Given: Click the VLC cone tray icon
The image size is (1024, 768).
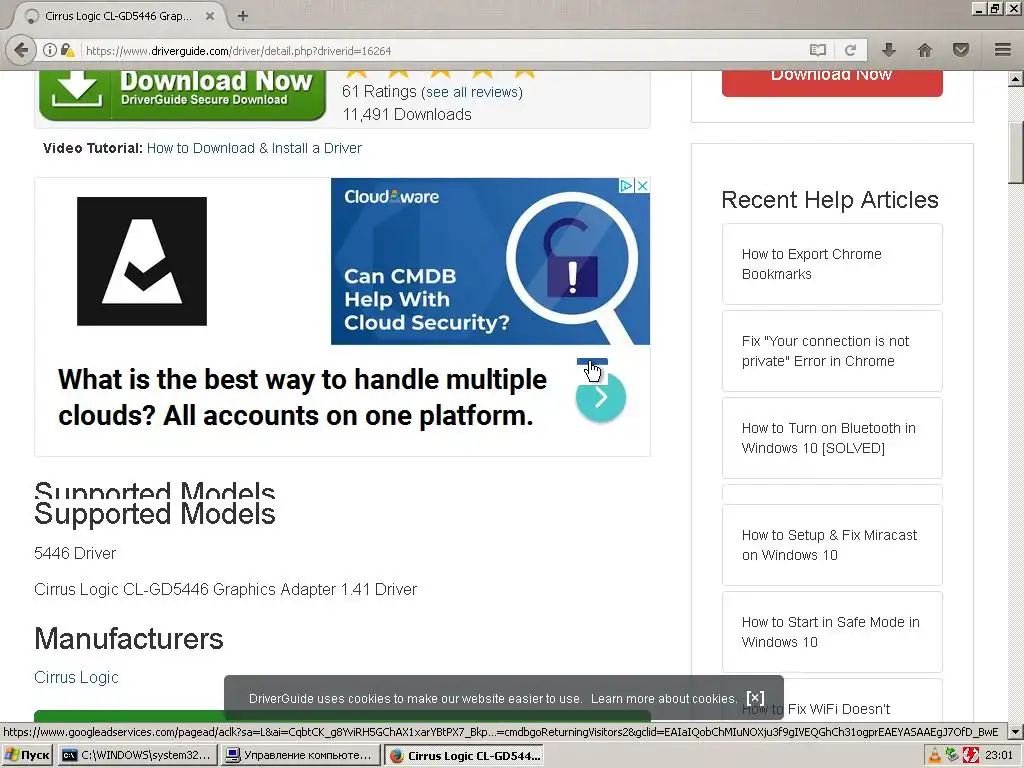Looking at the screenshot, I should pos(935,756).
